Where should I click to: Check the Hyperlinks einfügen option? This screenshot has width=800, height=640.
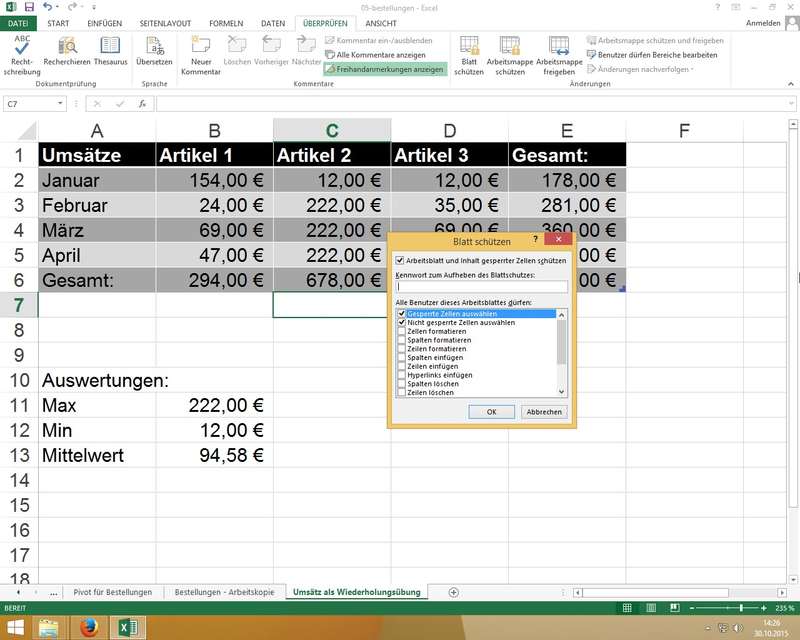(x=402, y=375)
